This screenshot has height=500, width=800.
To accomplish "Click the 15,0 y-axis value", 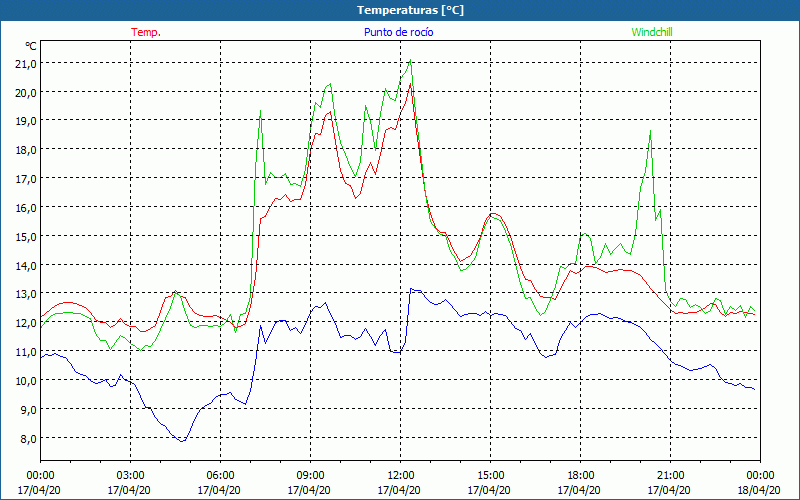I will 28,236.
